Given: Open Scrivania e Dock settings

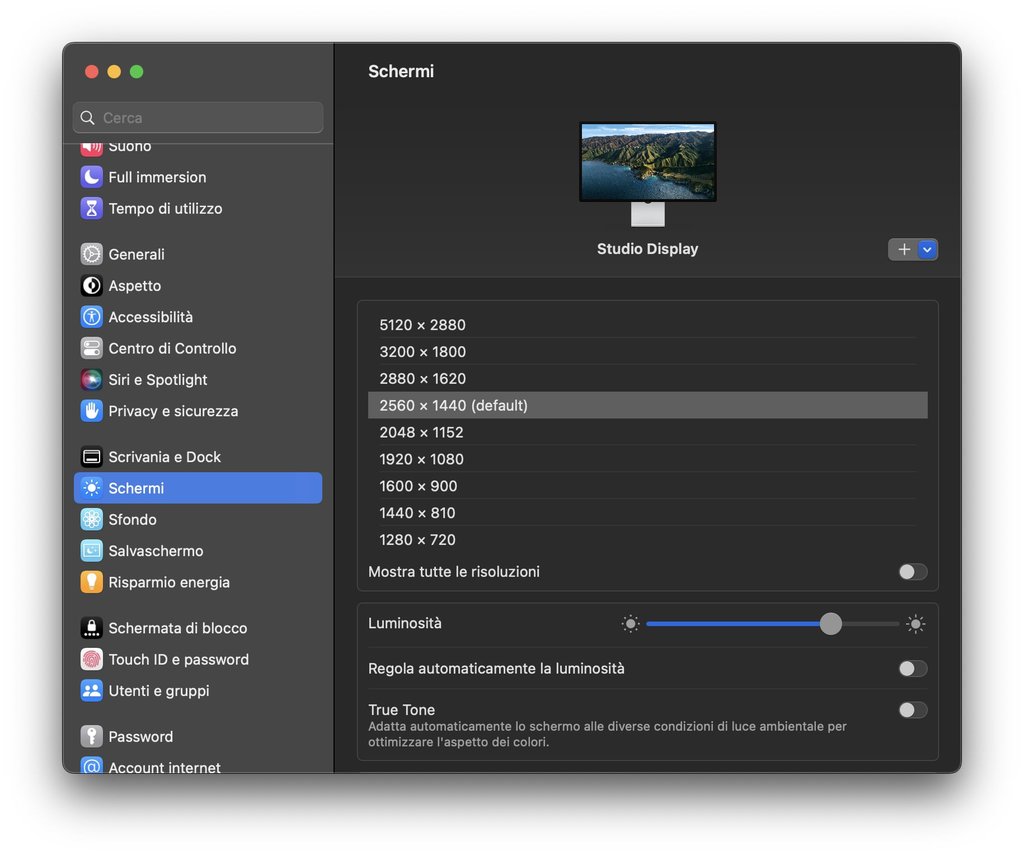Looking at the screenshot, I should coord(165,457).
